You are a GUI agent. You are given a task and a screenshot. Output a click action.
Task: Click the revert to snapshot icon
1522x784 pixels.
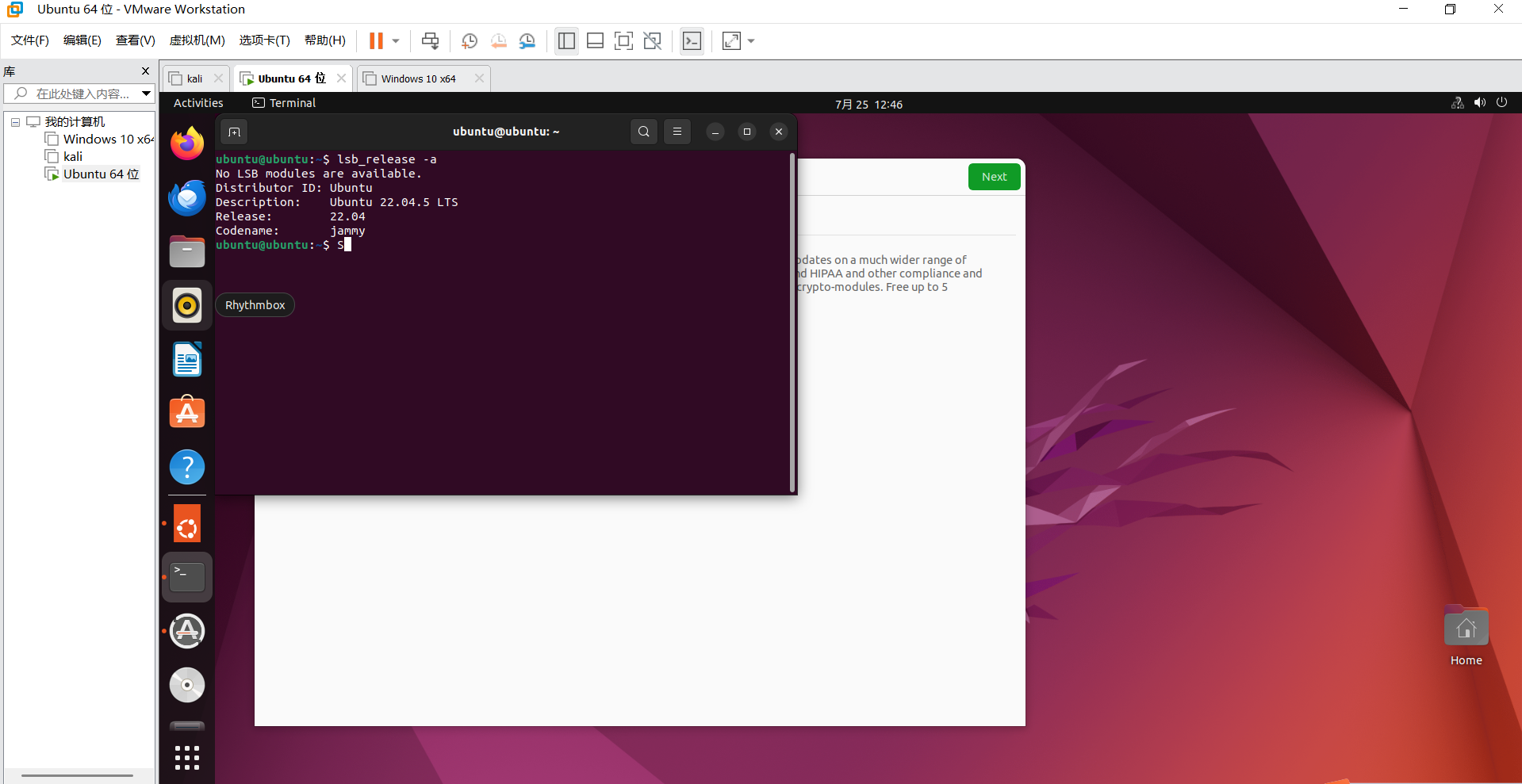[499, 41]
